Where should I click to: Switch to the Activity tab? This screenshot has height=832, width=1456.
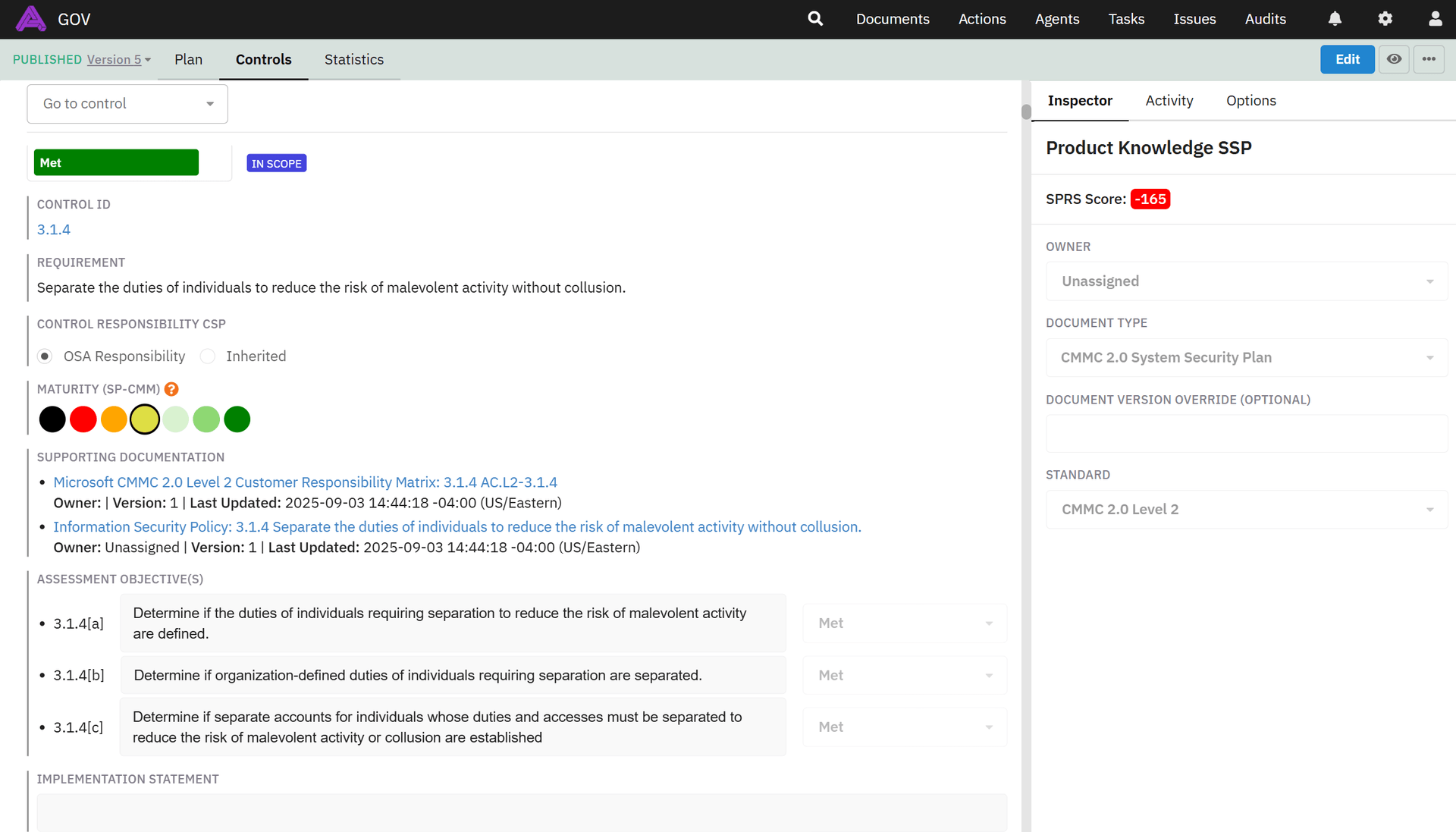click(x=1169, y=101)
